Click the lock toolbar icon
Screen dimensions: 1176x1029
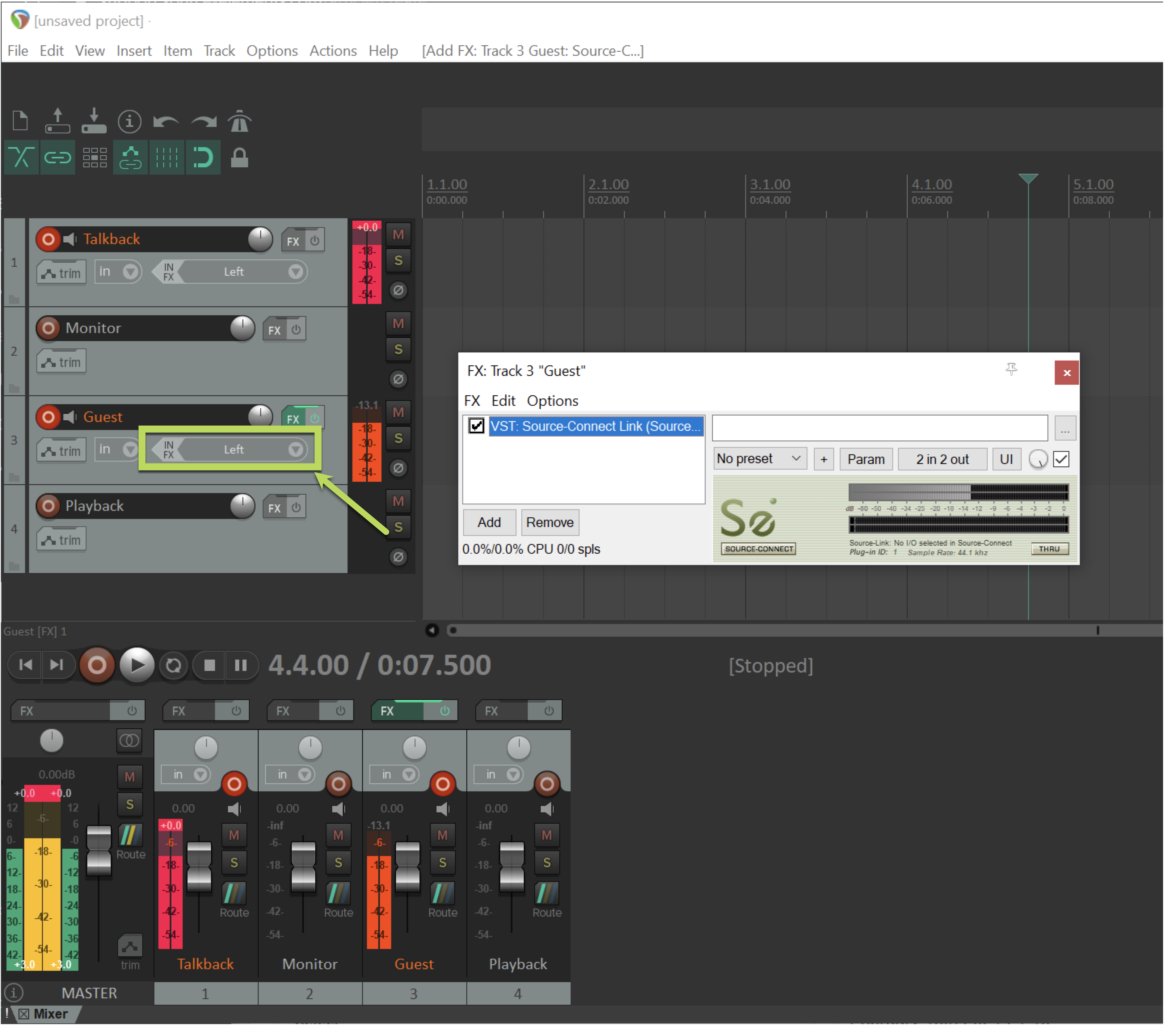coord(239,157)
